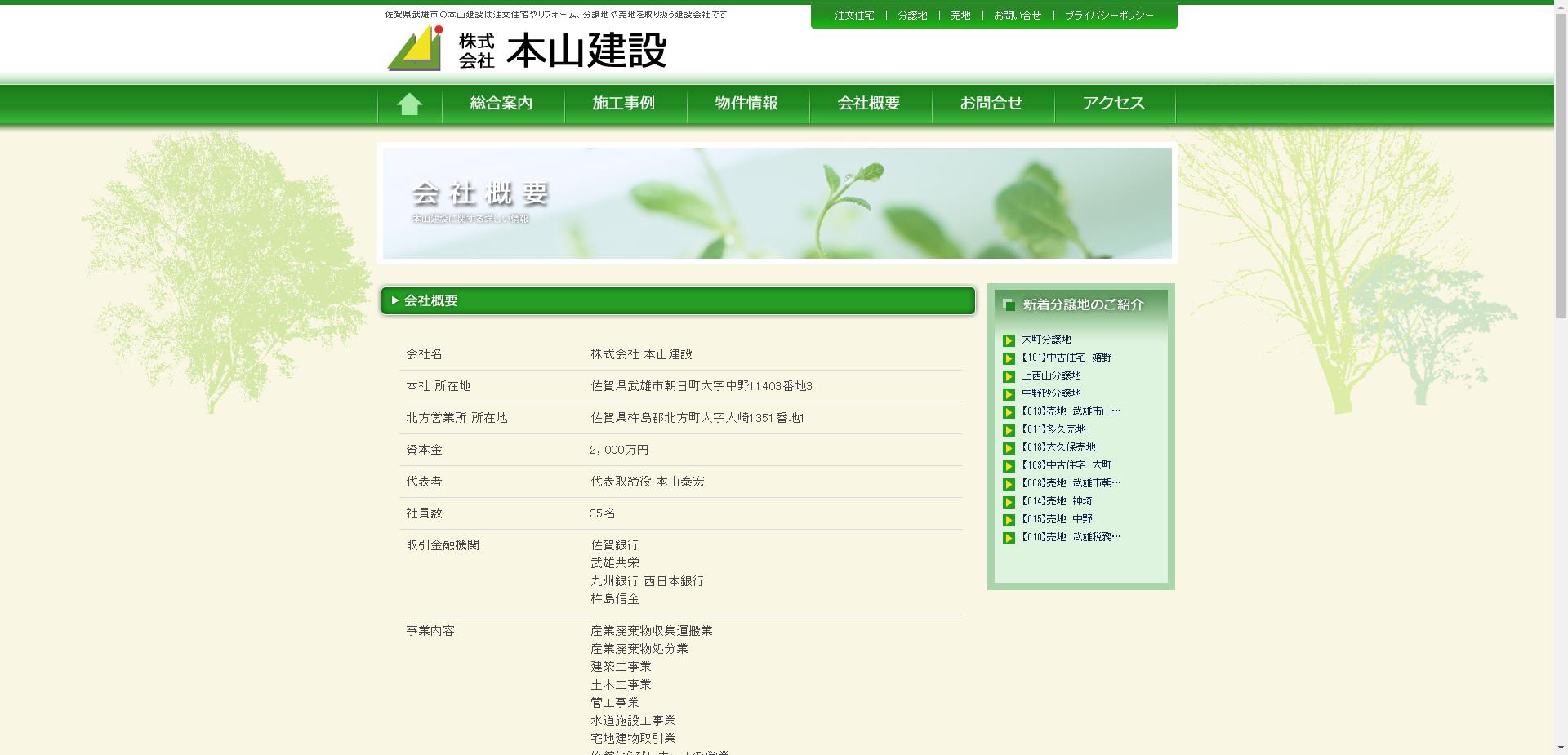
Task: Click the arrow icon next to 【011】多久売地
Action: click(x=1009, y=429)
